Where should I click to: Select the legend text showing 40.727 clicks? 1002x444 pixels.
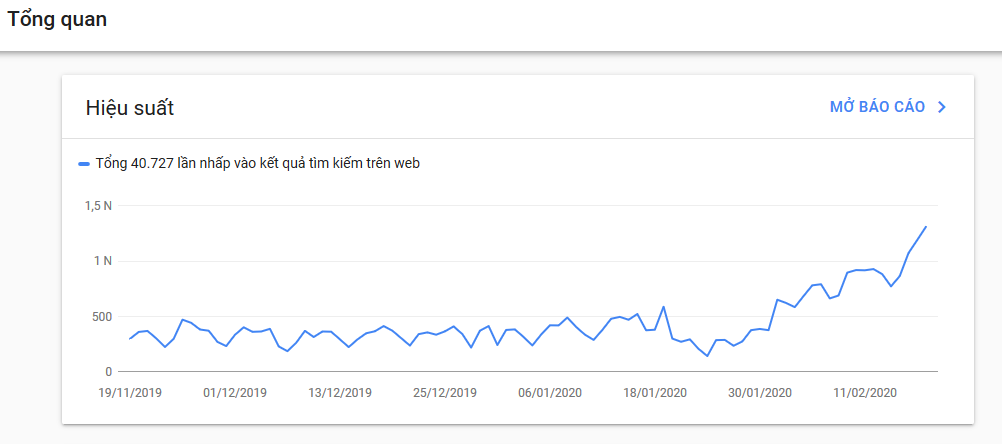point(258,164)
